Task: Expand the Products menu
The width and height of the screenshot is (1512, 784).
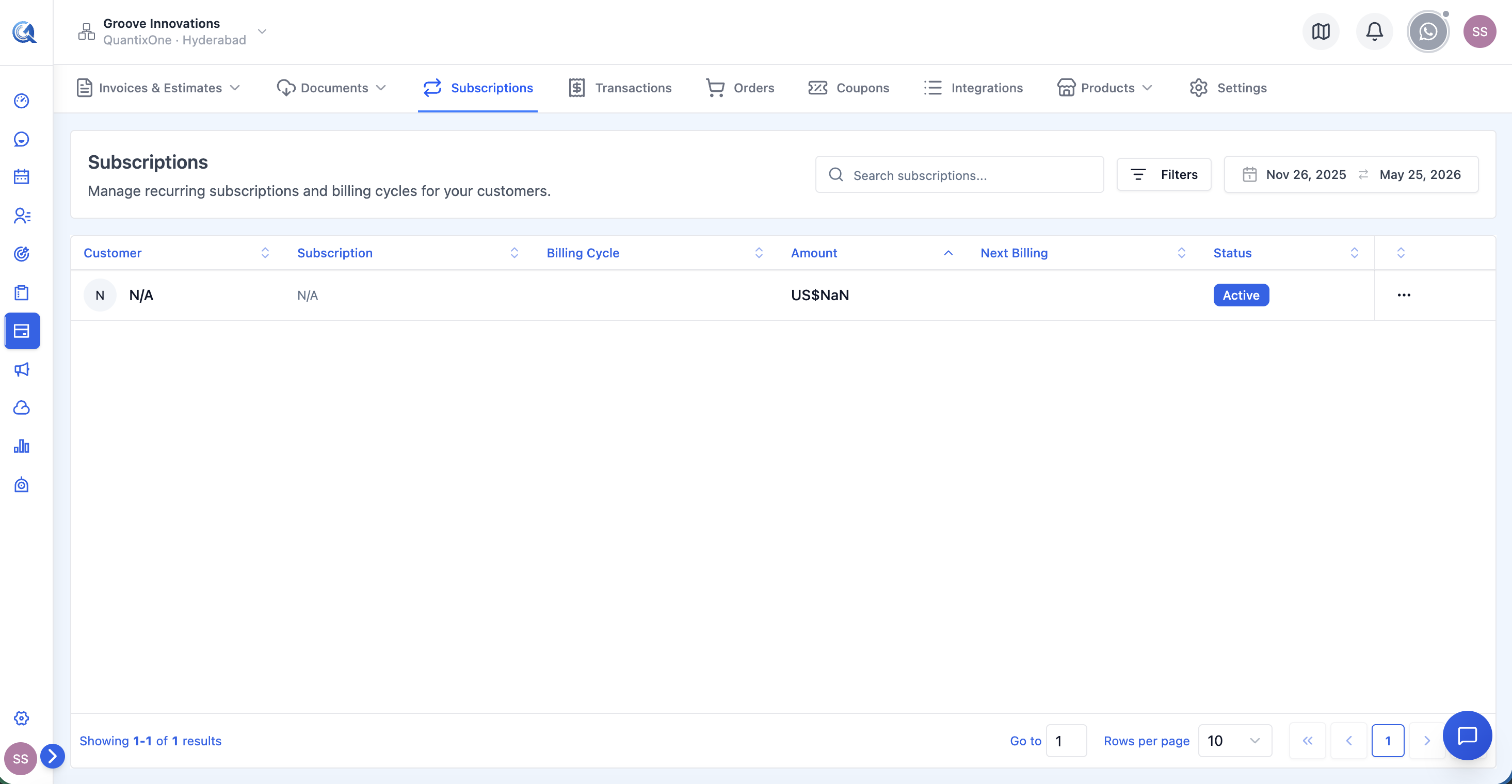Action: [1105, 88]
